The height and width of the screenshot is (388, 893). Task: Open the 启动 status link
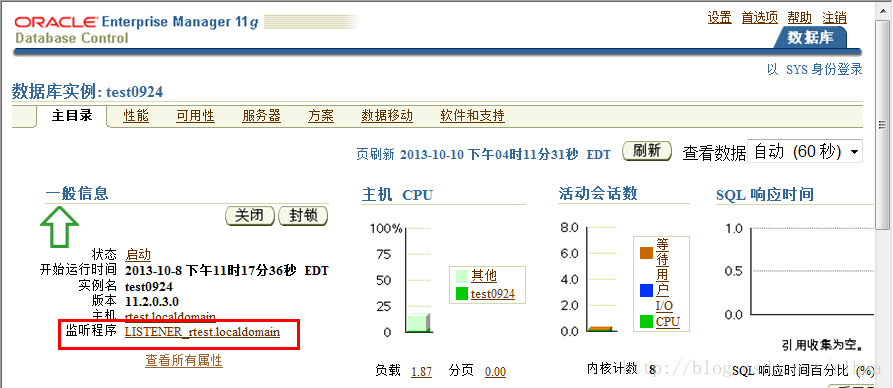[x=138, y=254]
